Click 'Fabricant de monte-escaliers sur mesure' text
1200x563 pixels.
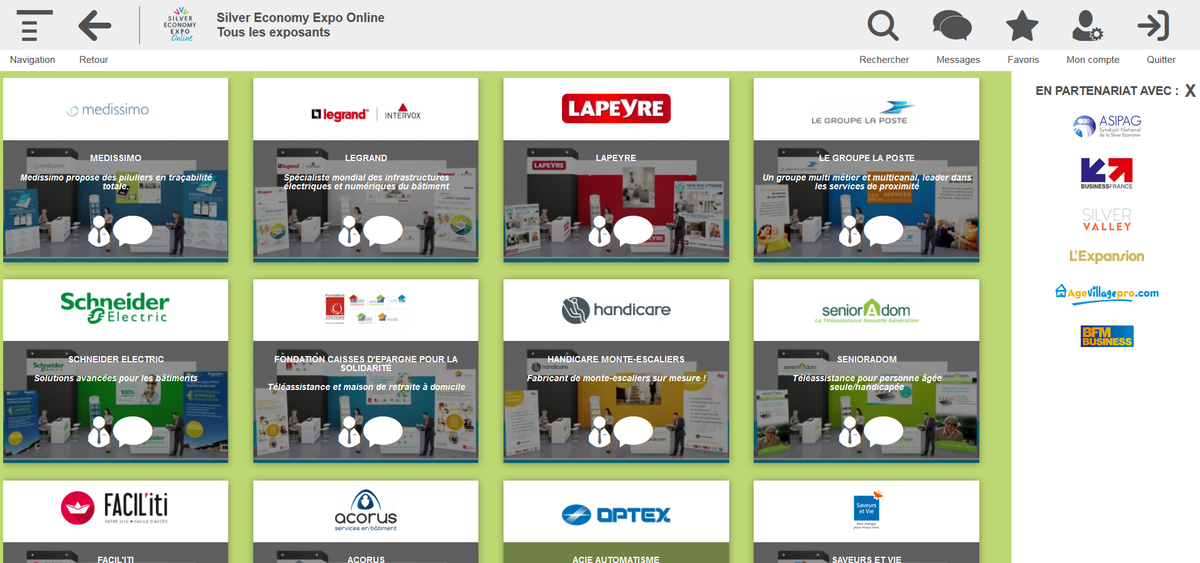[x=616, y=378]
